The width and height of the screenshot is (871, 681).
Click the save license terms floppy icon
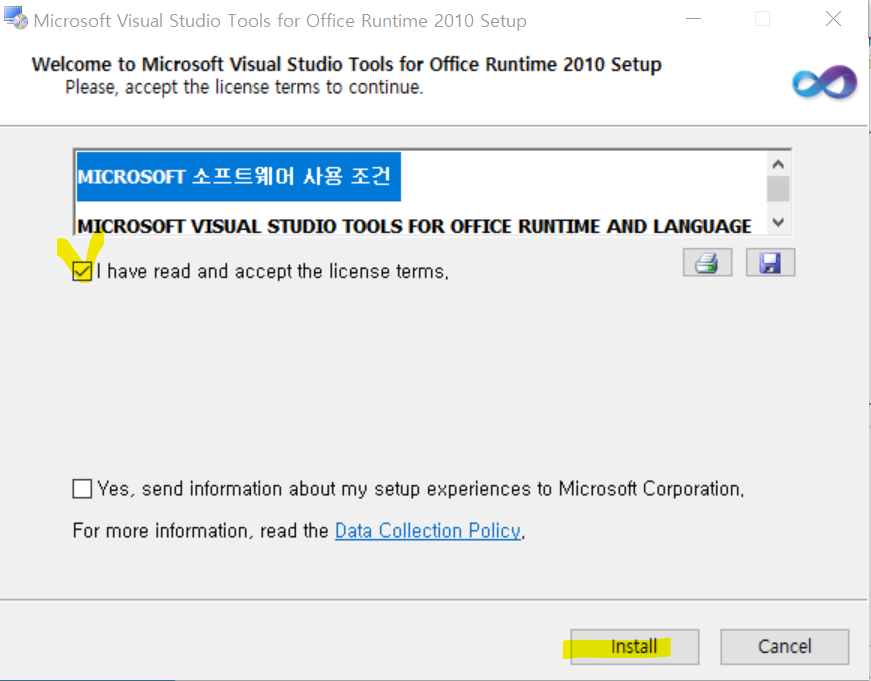click(x=770, y=263)
